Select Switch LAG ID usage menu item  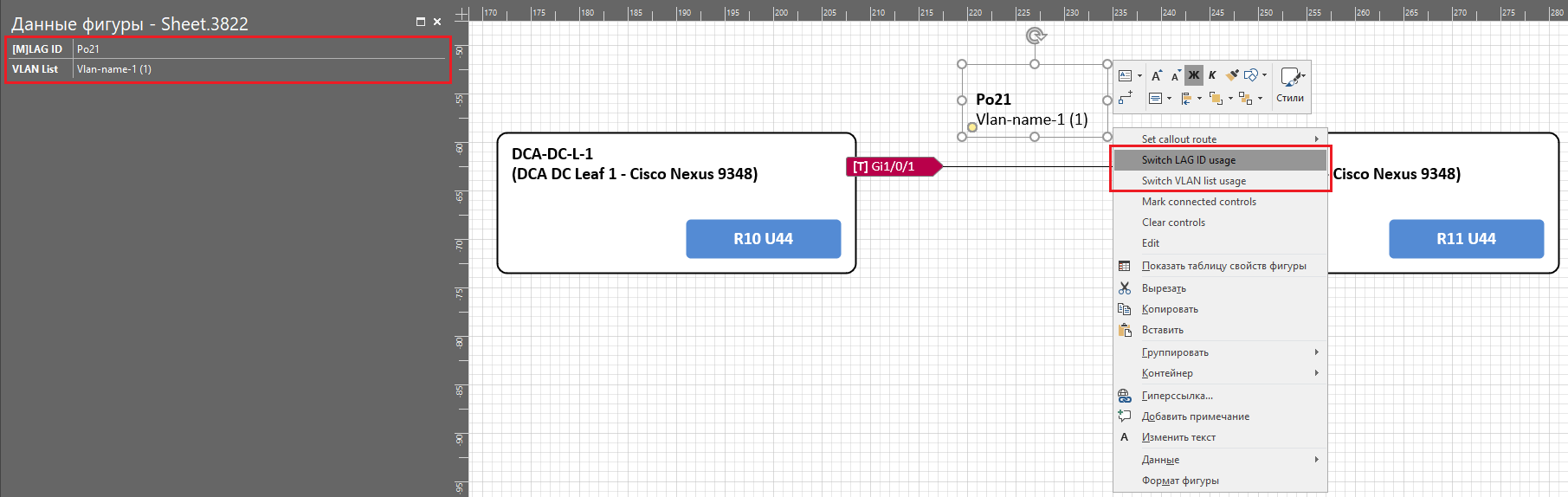1189,160
